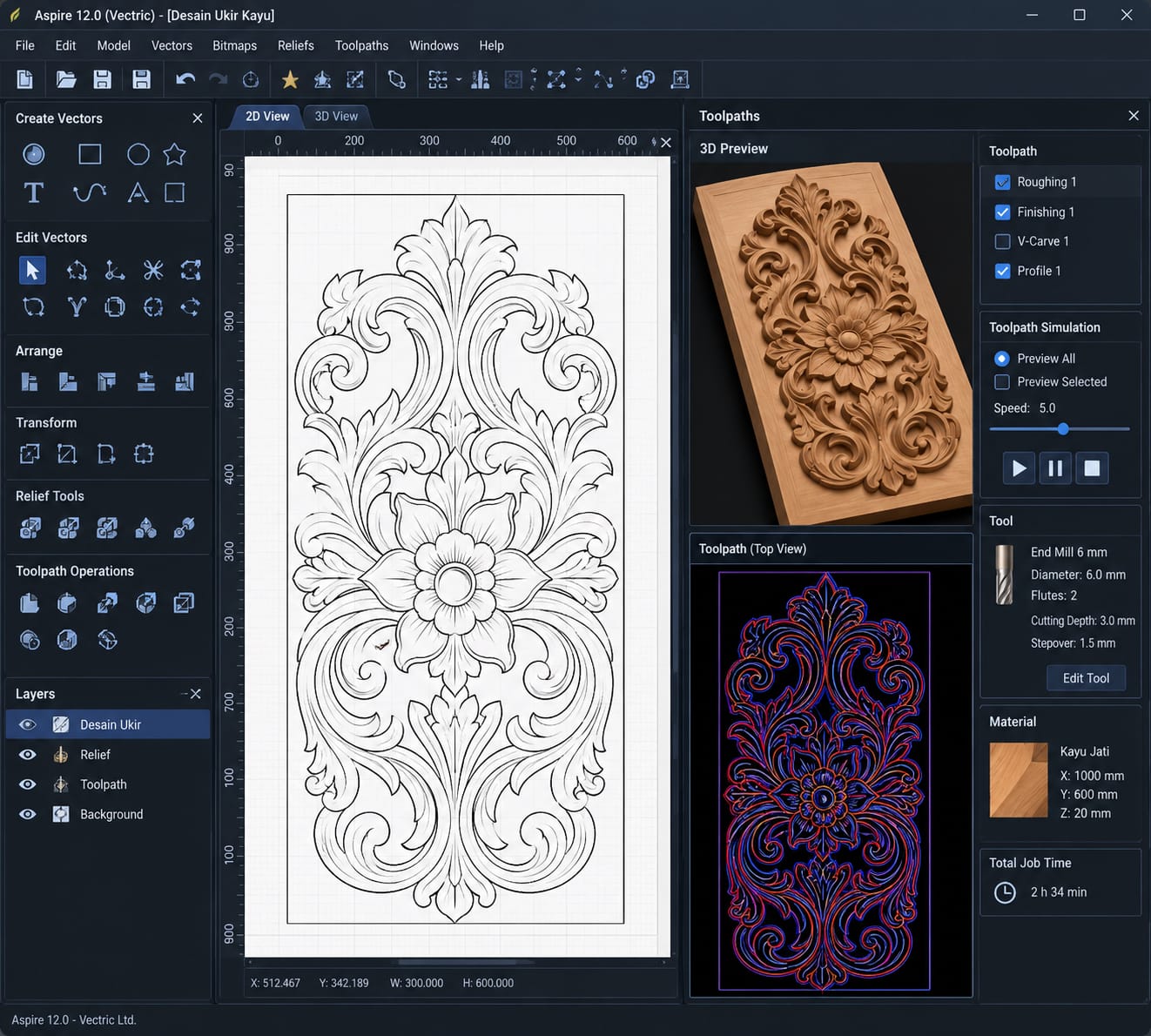1151x1036 pixels.
Task: Open the alignment dropdown arrow in toolbar
Action: point(459,79)
